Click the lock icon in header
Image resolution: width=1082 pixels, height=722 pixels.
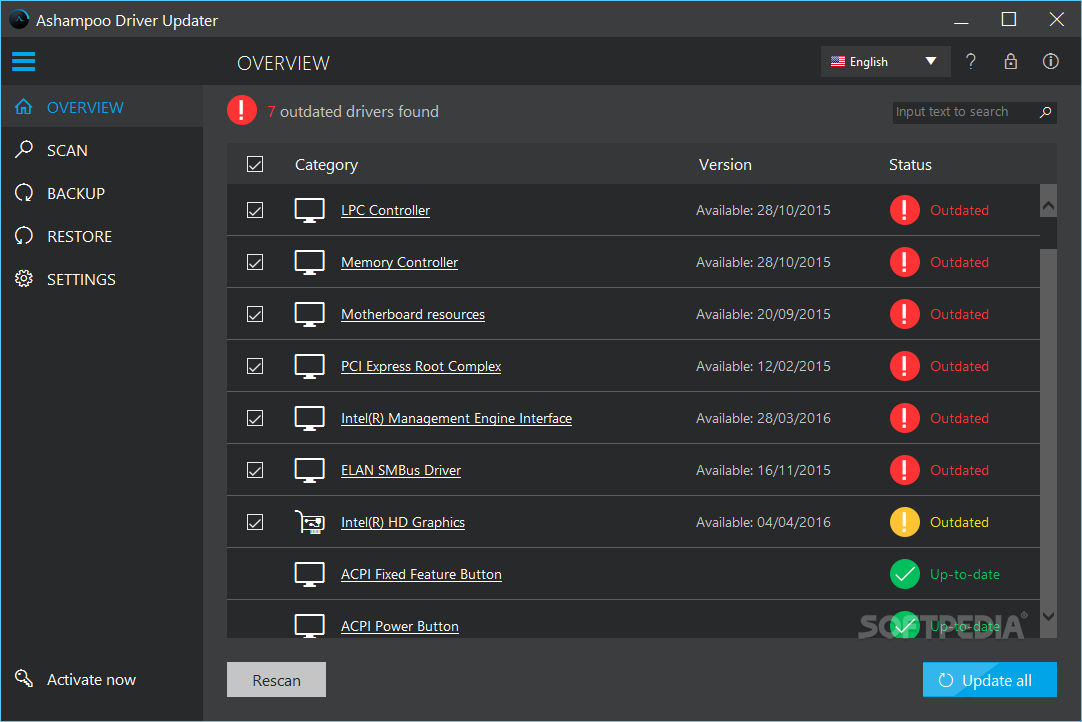pos(1010,61)
